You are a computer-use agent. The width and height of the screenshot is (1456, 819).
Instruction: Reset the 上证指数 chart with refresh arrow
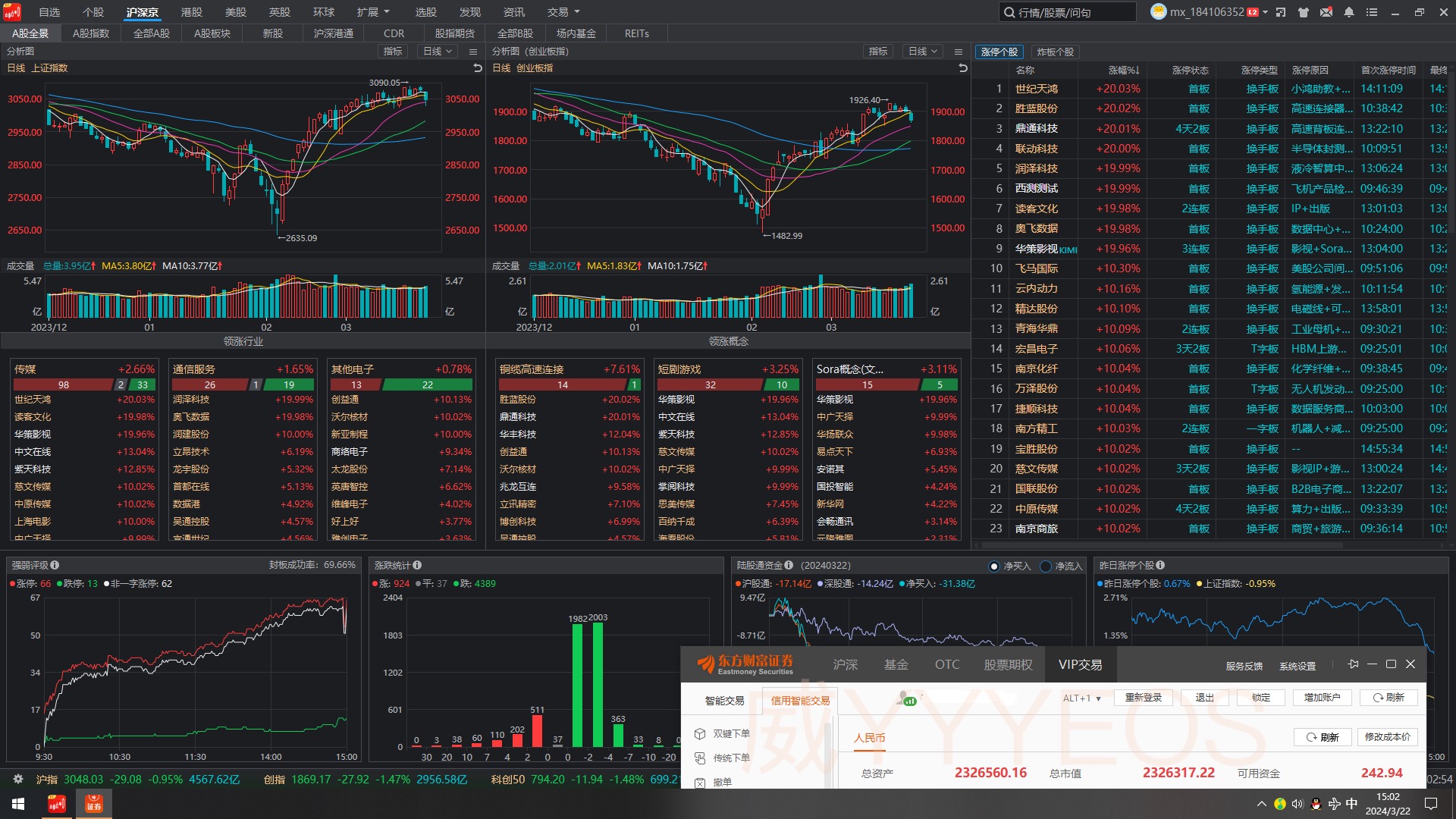click(478, 68)
